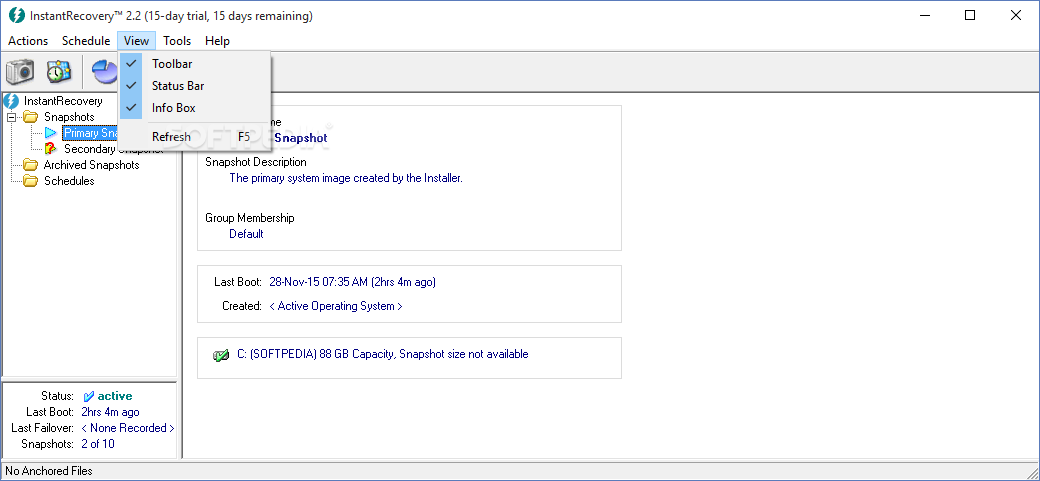Click the Schedules folder icon
Screen dimensions: 1040x481
pyautogui.click(x=31, y=180)
